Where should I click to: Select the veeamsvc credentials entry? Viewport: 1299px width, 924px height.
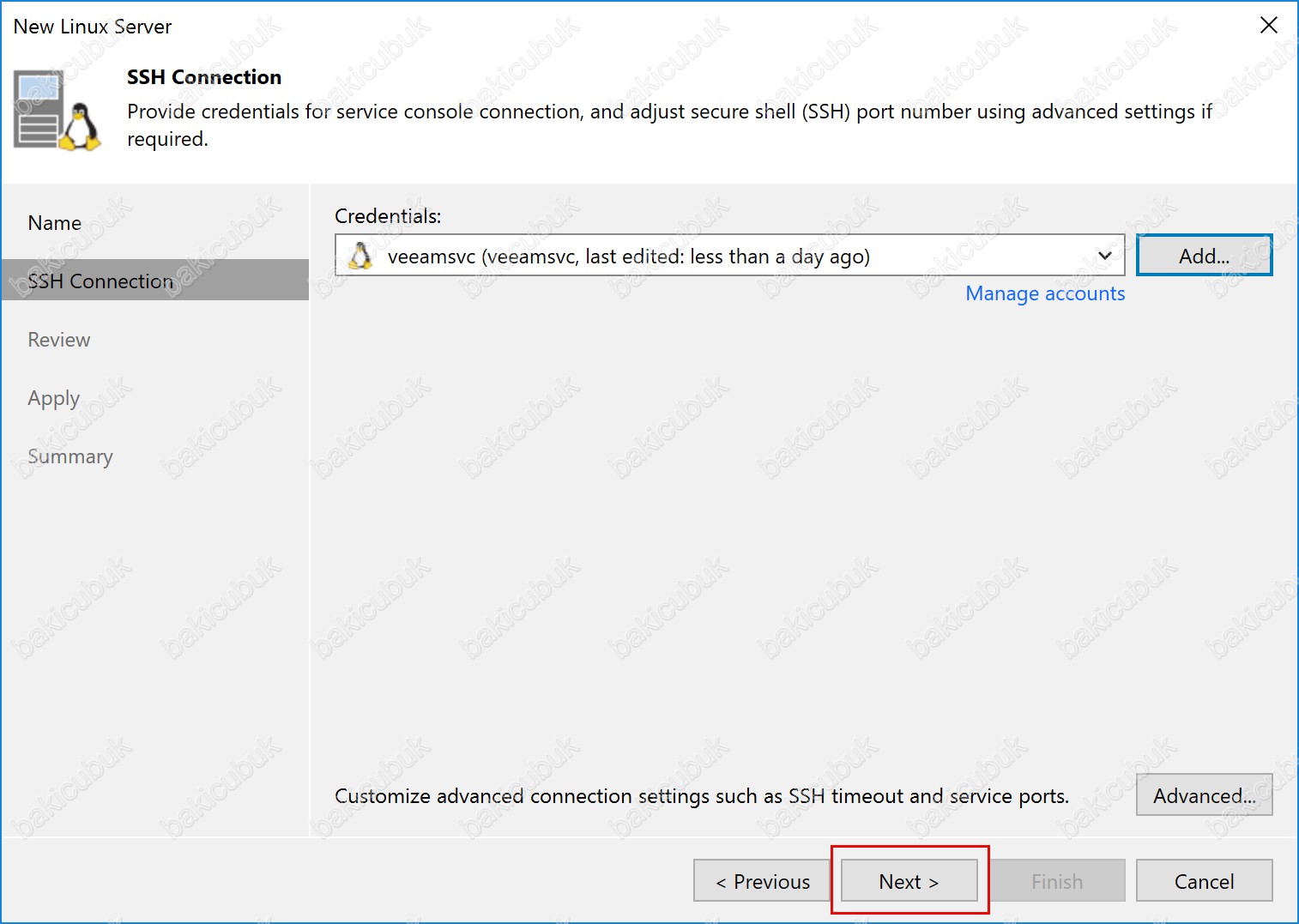pyautogui.click(x=729, y=256)
